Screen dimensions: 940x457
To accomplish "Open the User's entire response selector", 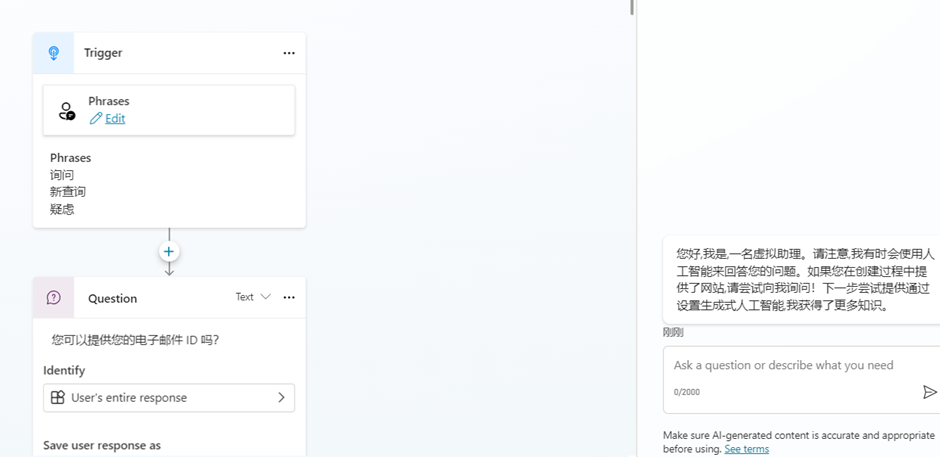I will tap(169, 398).
